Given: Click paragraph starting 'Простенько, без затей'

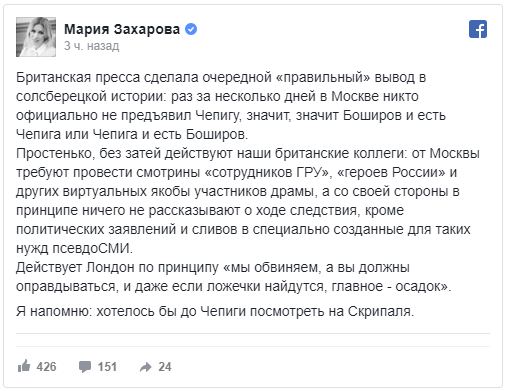Looking at the screenshot, I should (248, 201).
